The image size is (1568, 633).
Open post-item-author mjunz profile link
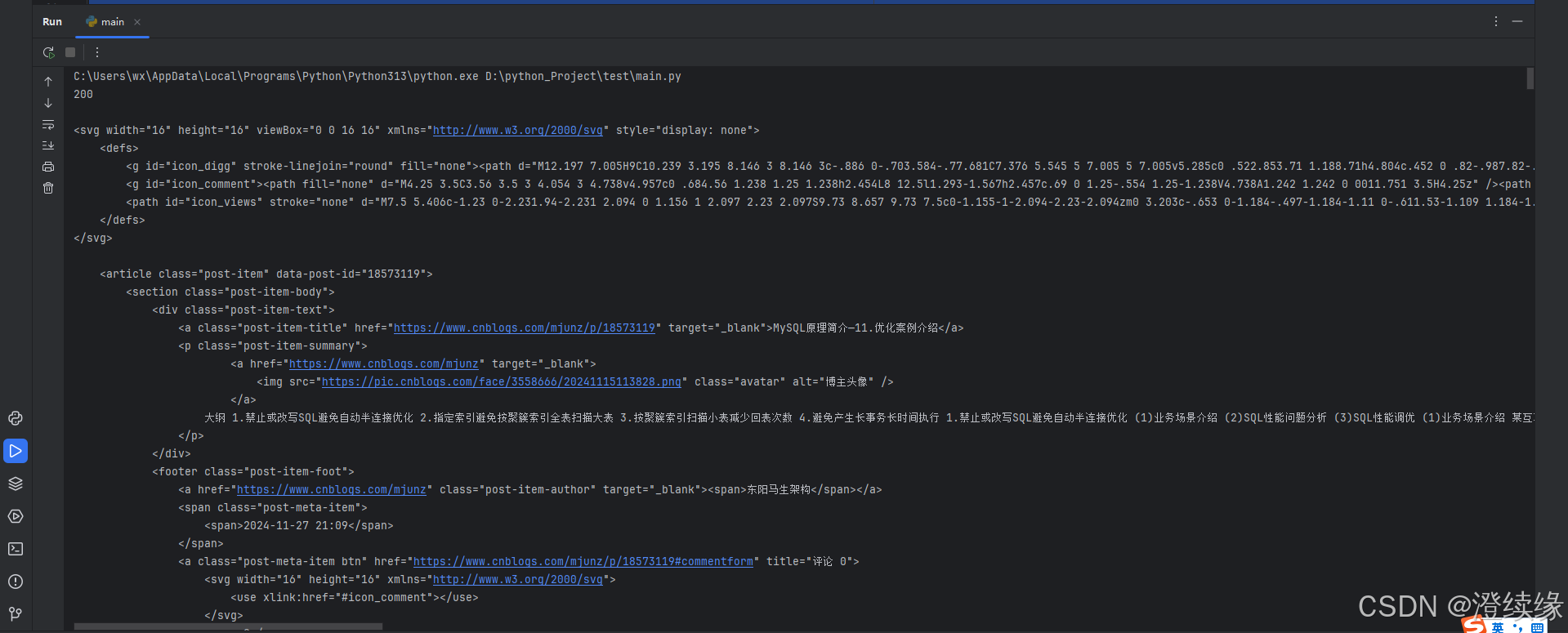click(332, 489)
